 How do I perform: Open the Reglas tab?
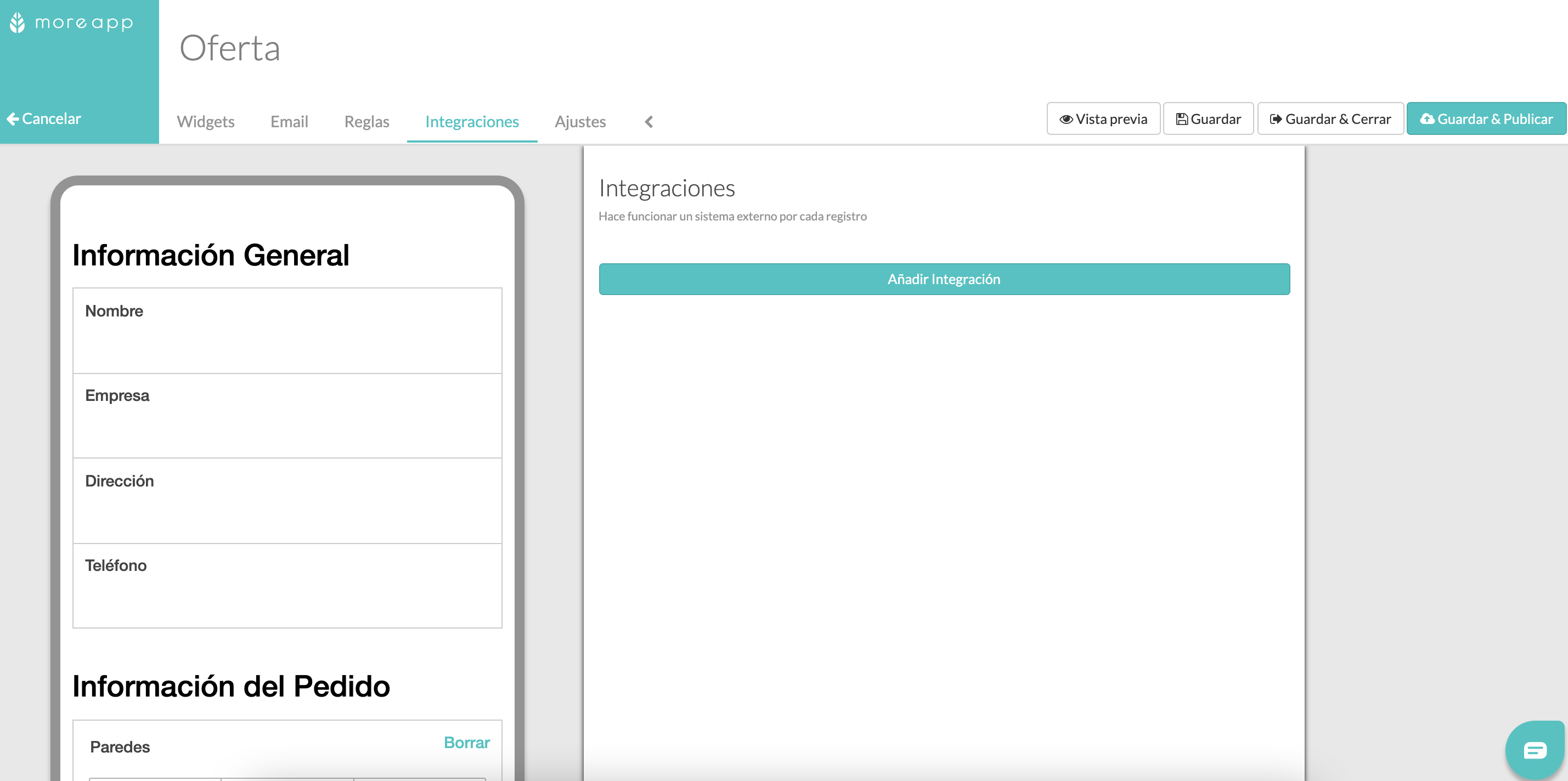(x=366, y=121)
